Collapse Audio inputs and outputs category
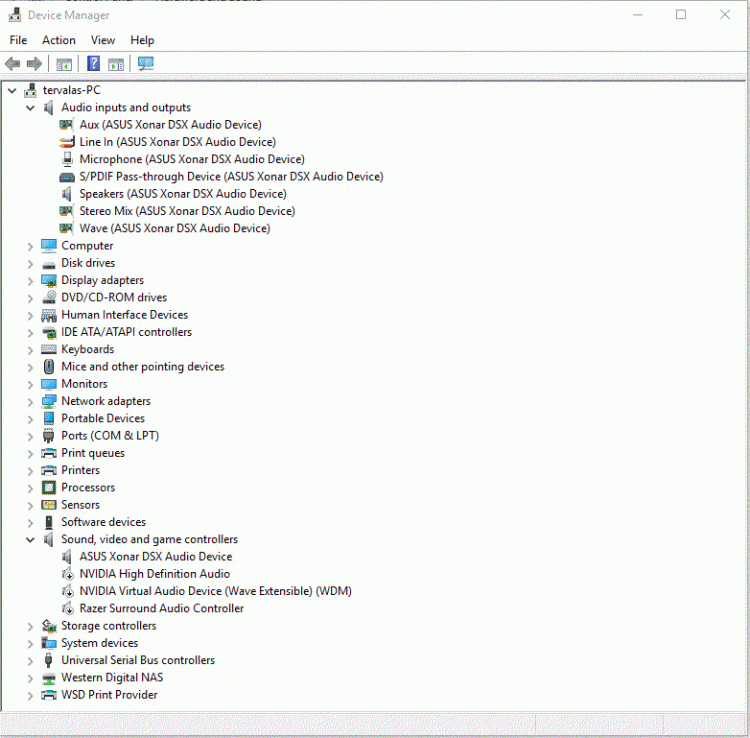Screen dimensions: 750x738 [x=30, y=108]
